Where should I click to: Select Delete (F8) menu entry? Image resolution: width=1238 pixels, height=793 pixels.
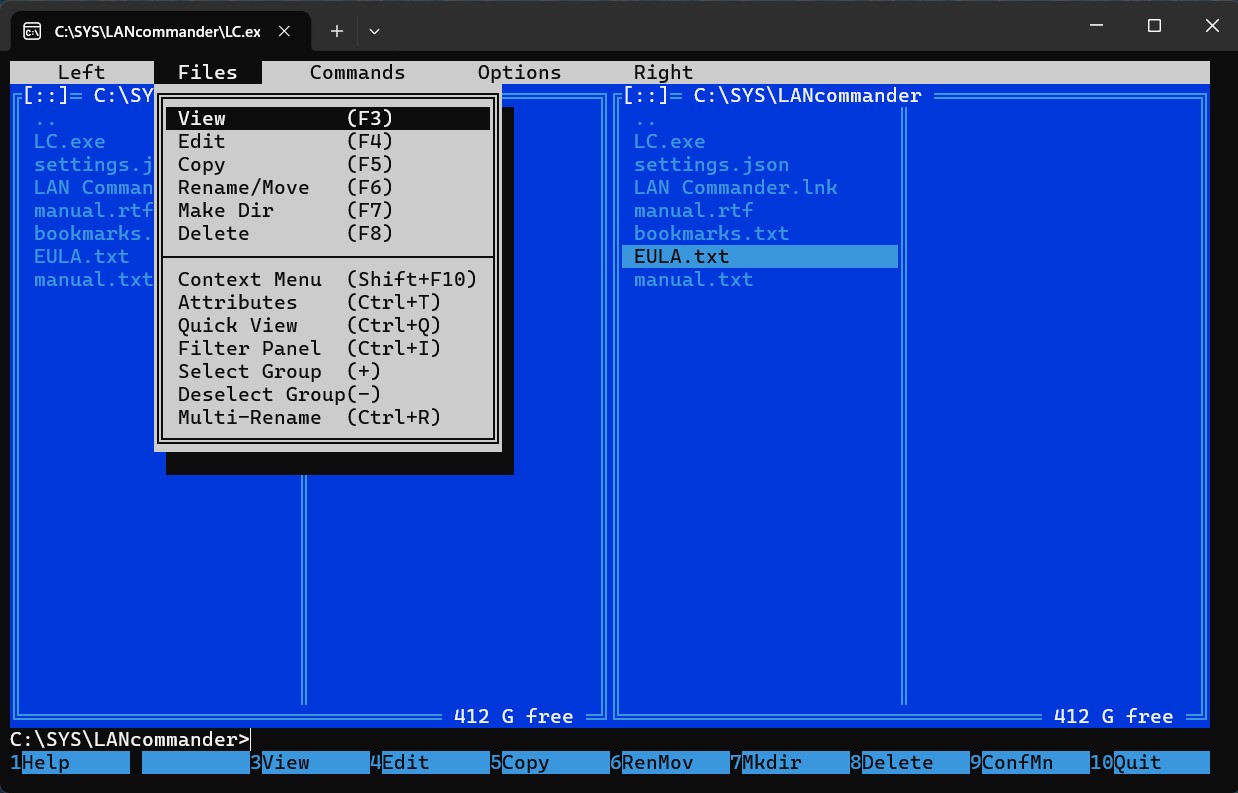[328, 233]
